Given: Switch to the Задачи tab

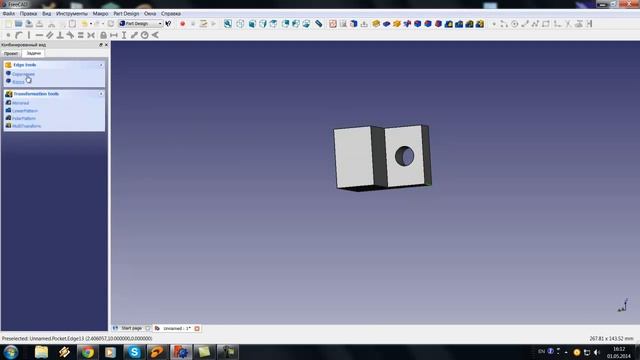Looking at the screenshot, I should 33,53.
